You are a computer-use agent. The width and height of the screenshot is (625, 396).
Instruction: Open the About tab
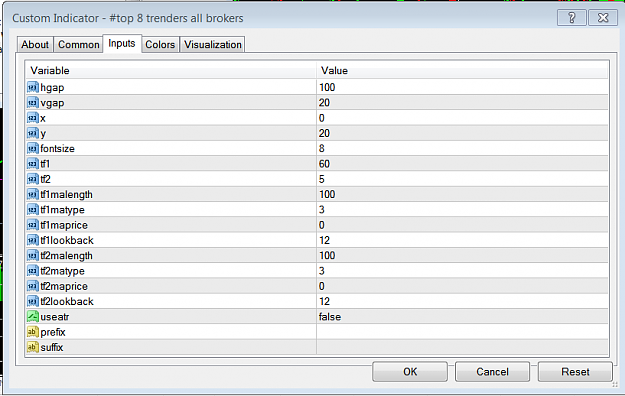point(35,44)
